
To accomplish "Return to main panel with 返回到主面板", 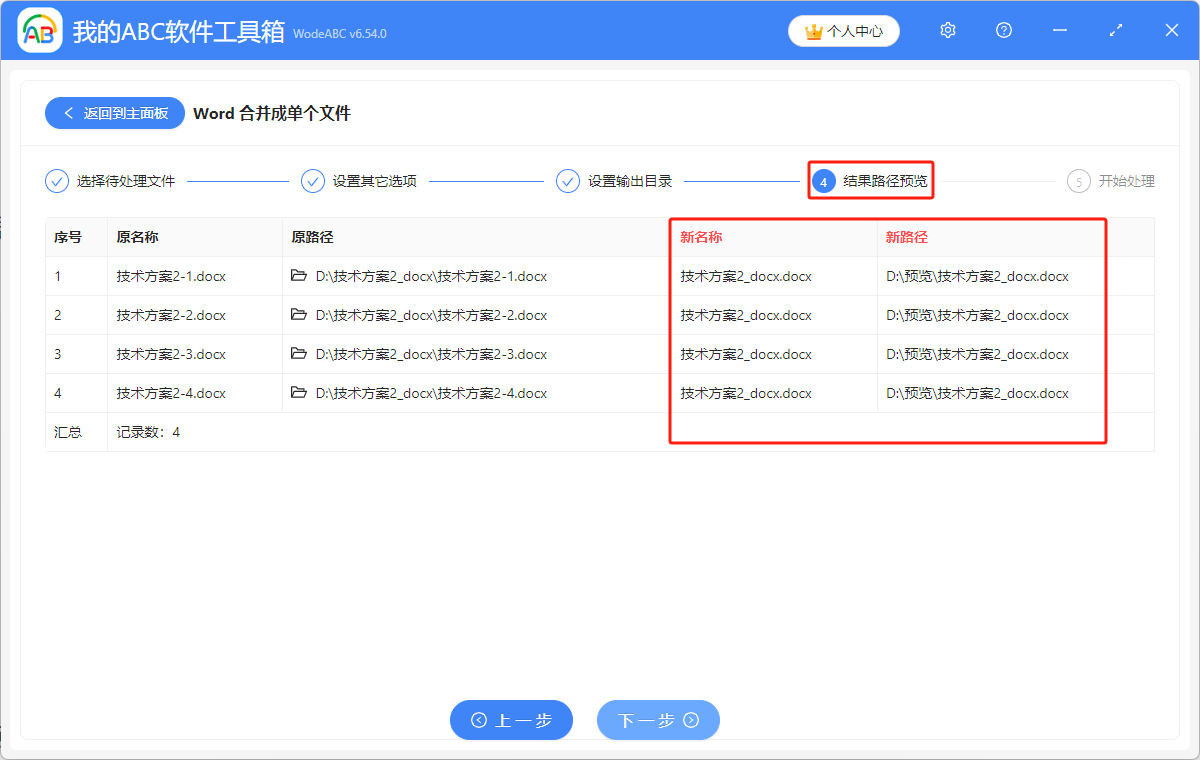I will coord(114,113).
